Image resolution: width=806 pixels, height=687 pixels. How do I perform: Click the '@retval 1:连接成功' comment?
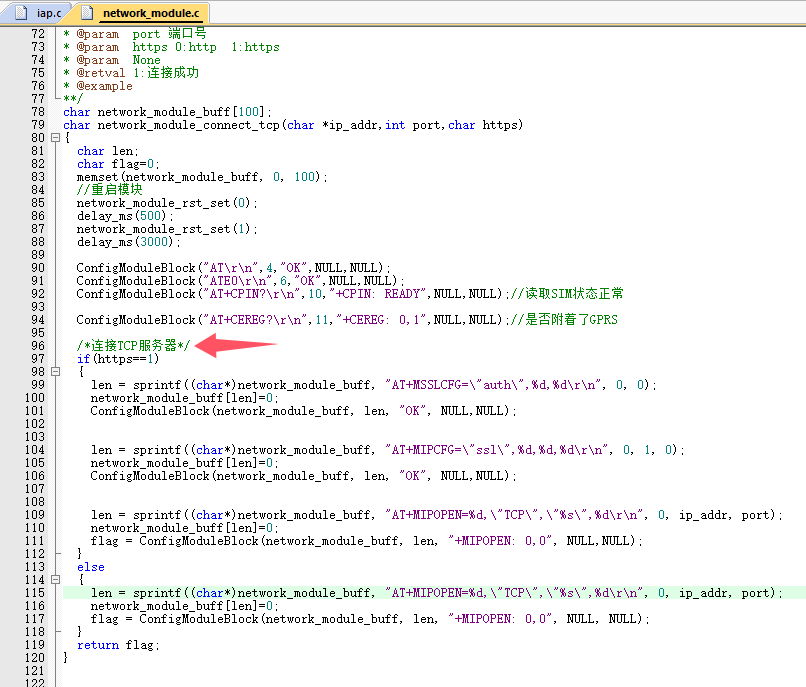131,73
